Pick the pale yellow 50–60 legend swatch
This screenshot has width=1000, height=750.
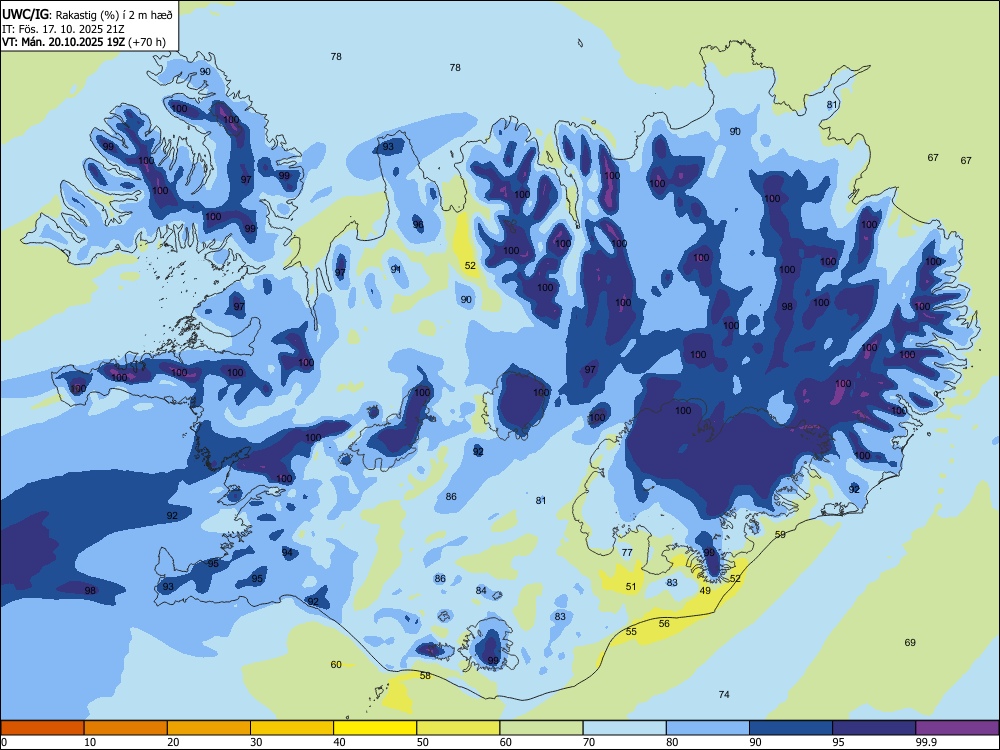coord(459,728)
